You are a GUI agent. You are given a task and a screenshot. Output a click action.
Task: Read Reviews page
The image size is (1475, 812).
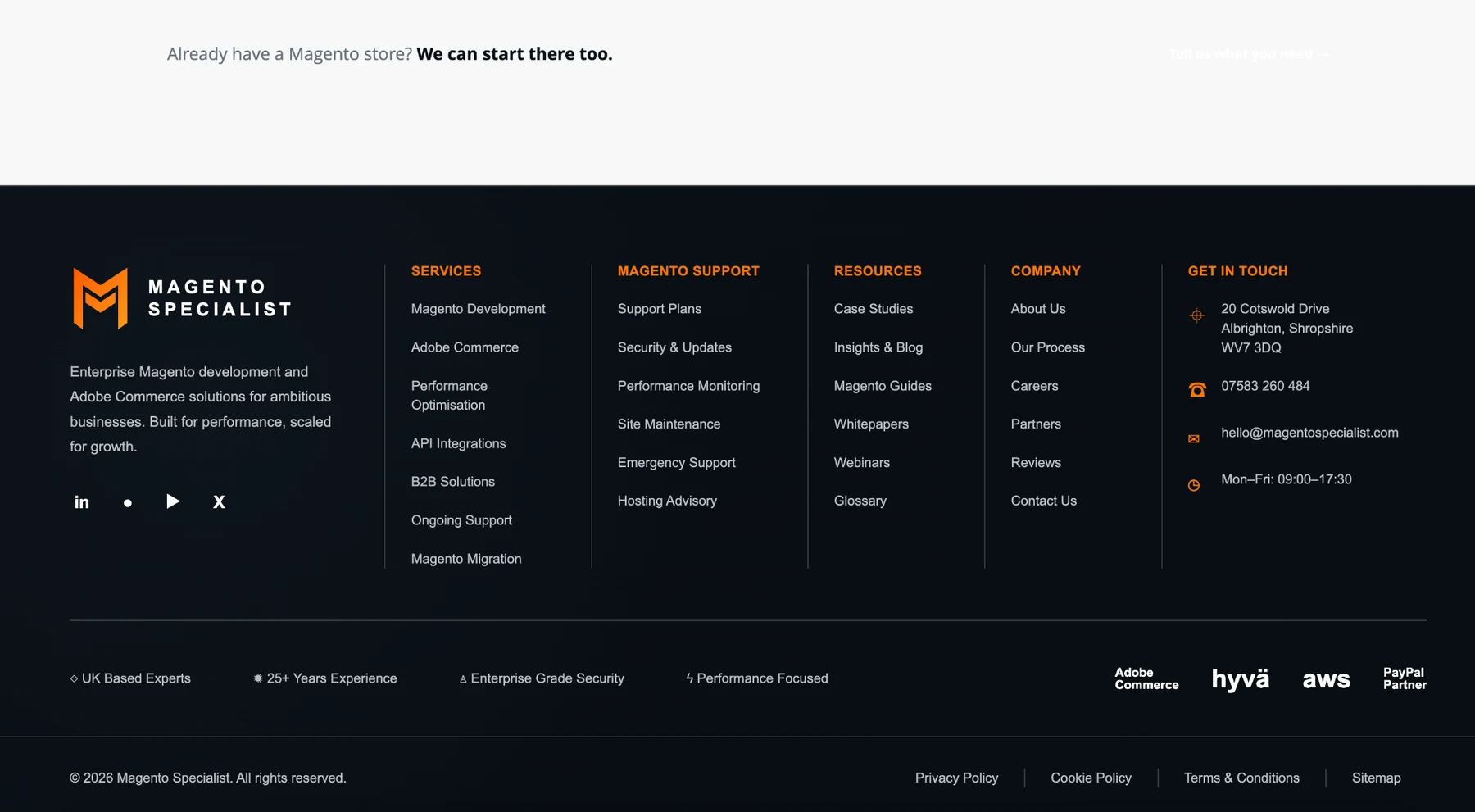tap(1036, 463)
